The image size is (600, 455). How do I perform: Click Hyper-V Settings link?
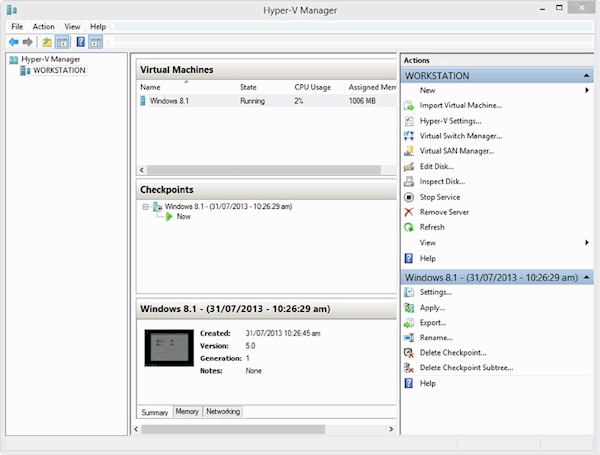pyautogui.click(x=449, y=121)
